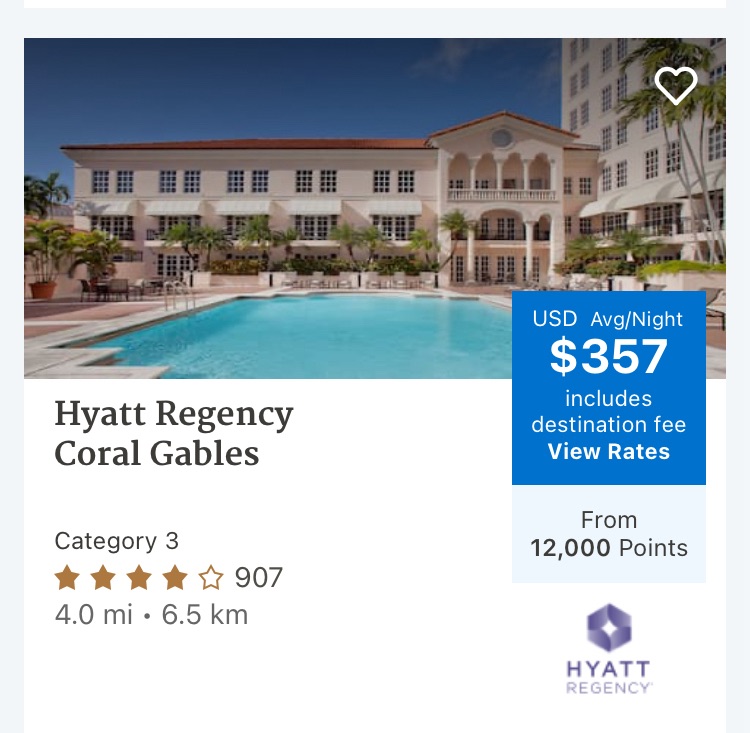The height and width of the screenshot is (733, 750).
Task: Select the From 12,000 Points option
Action: coord(609,534)
